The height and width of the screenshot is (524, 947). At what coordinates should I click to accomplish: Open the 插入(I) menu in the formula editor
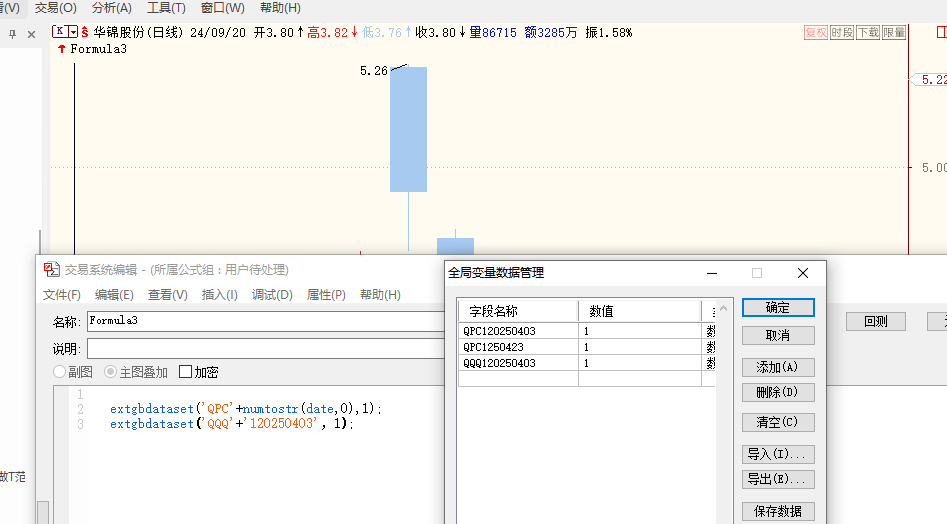[219, 295]
